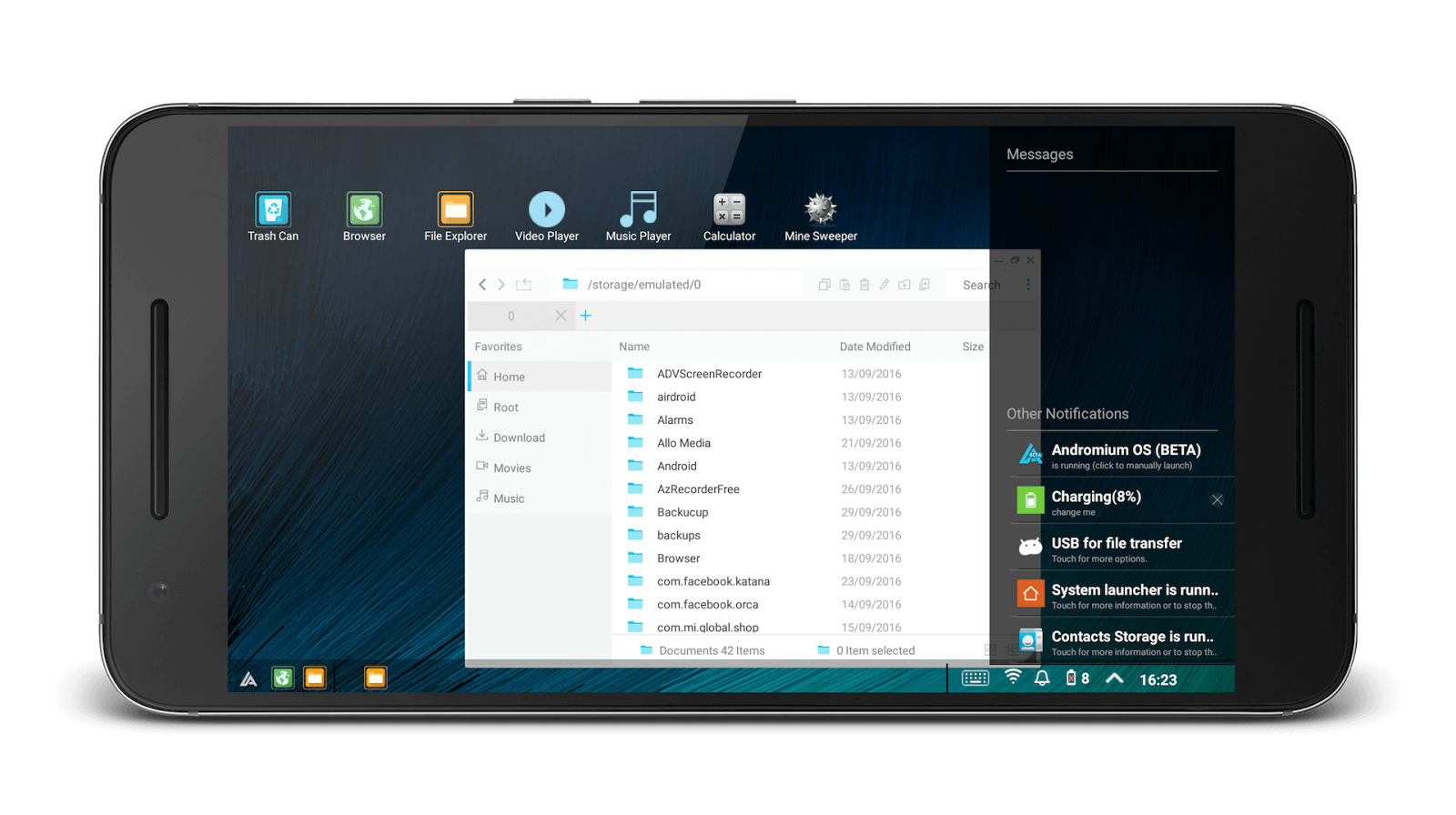Viewport: 1456px width, 815px height.
Task: Click the rename pencil icon in toolbar
Action: 885,285
